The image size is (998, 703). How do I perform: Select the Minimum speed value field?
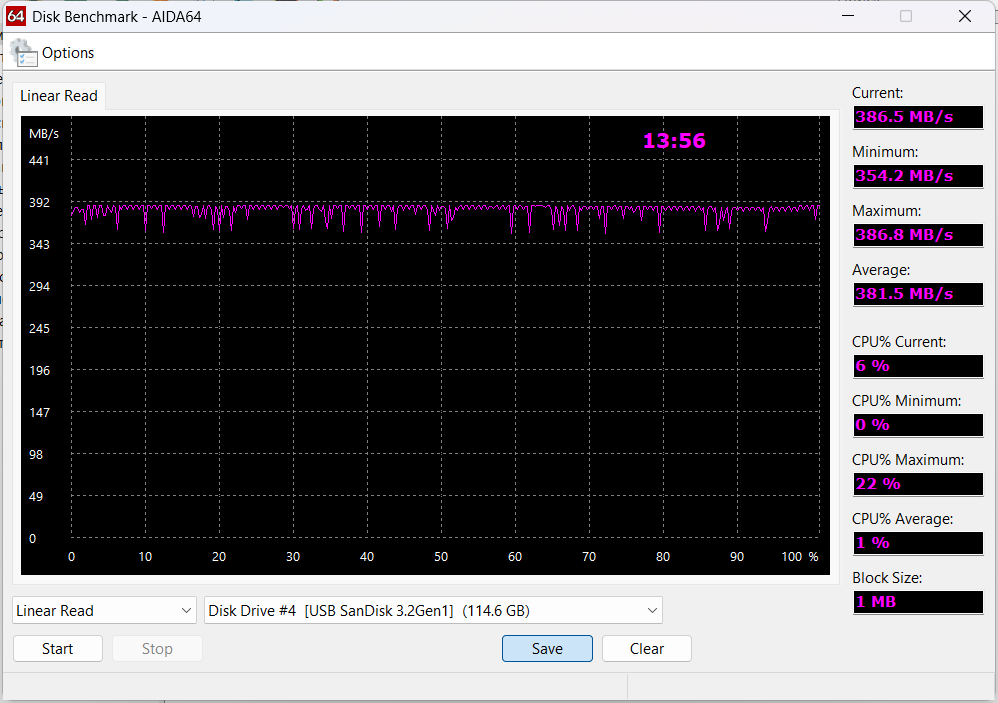pyautogui.click(x=917, y=176)
